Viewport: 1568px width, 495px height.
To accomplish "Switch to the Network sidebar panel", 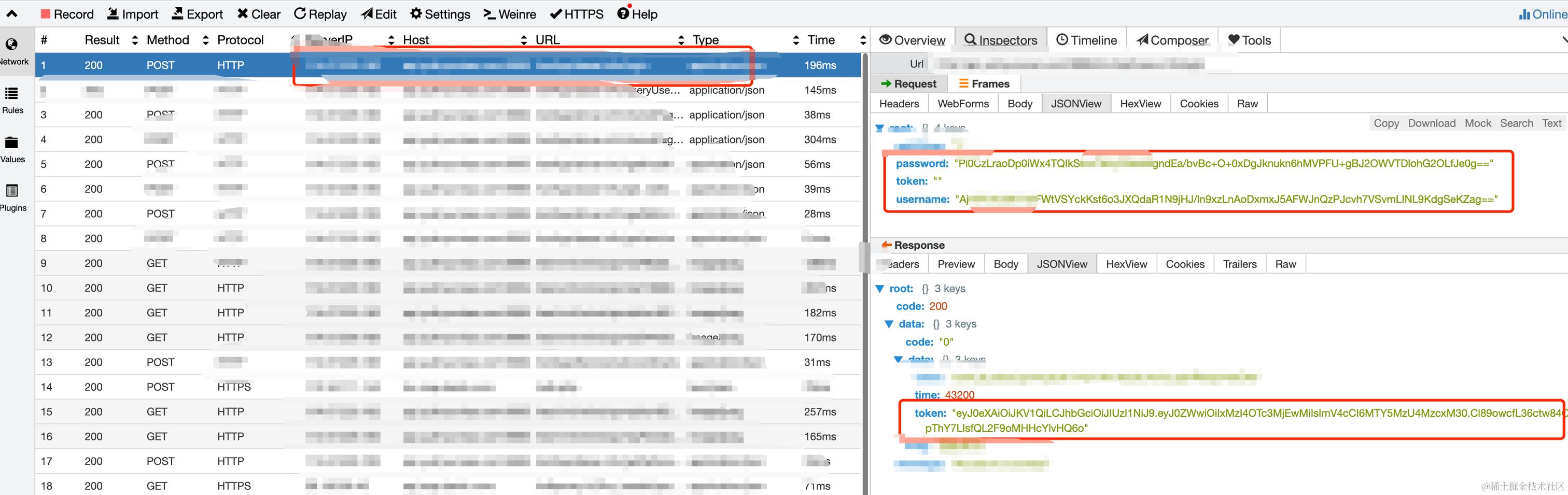I will click(x=13, y=52).
